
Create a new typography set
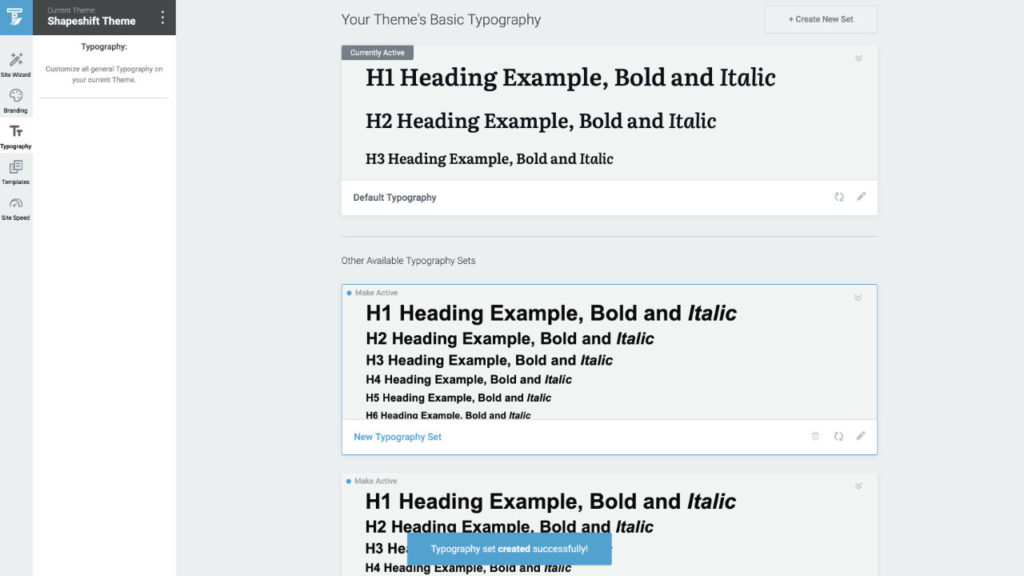(820, 19)
